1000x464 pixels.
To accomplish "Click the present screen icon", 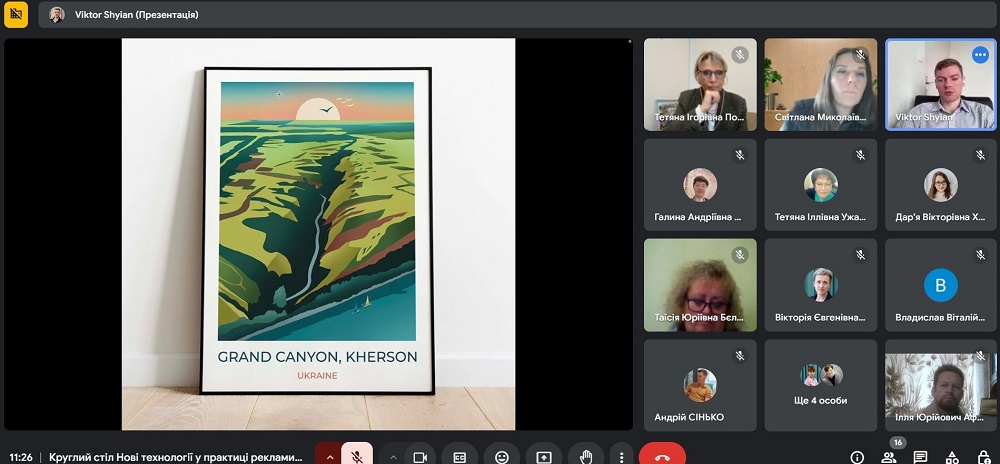I will [x=544, y=456].
